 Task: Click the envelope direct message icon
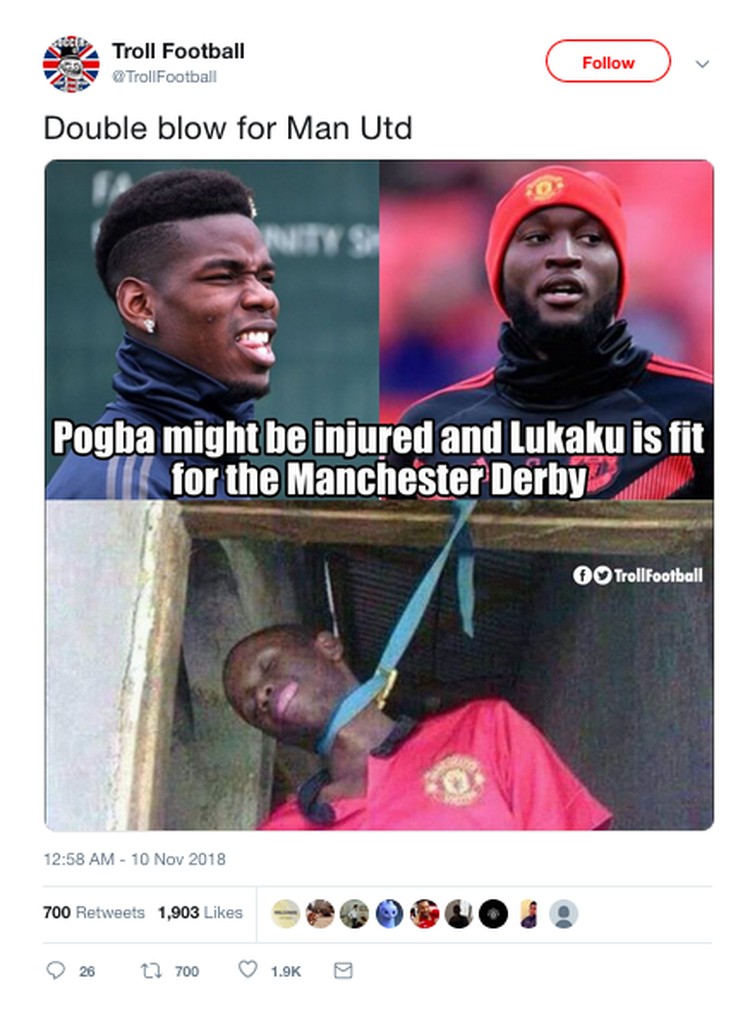tap(343, 970)
